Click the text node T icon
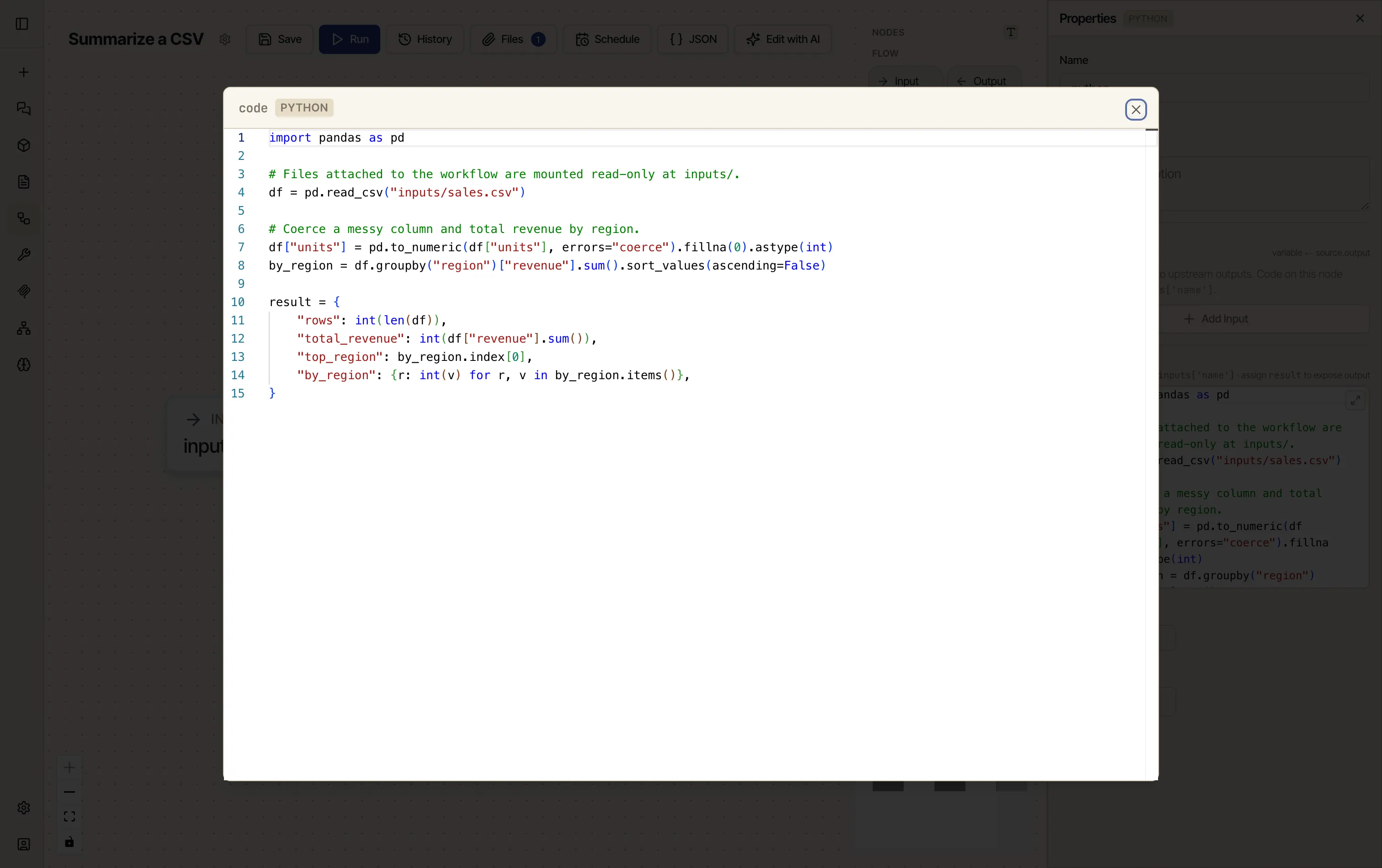The height and width of the screenshot is (868, 1382). (x=1010, y=32)
